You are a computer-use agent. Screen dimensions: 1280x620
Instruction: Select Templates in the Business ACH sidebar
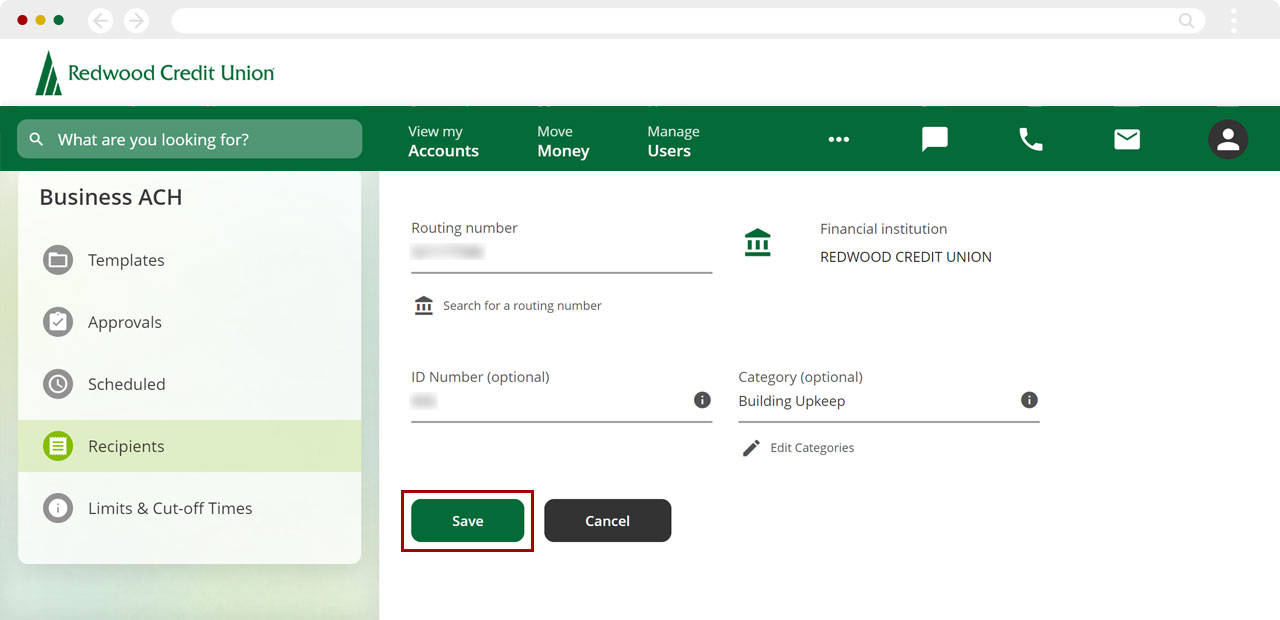(189, 260)
